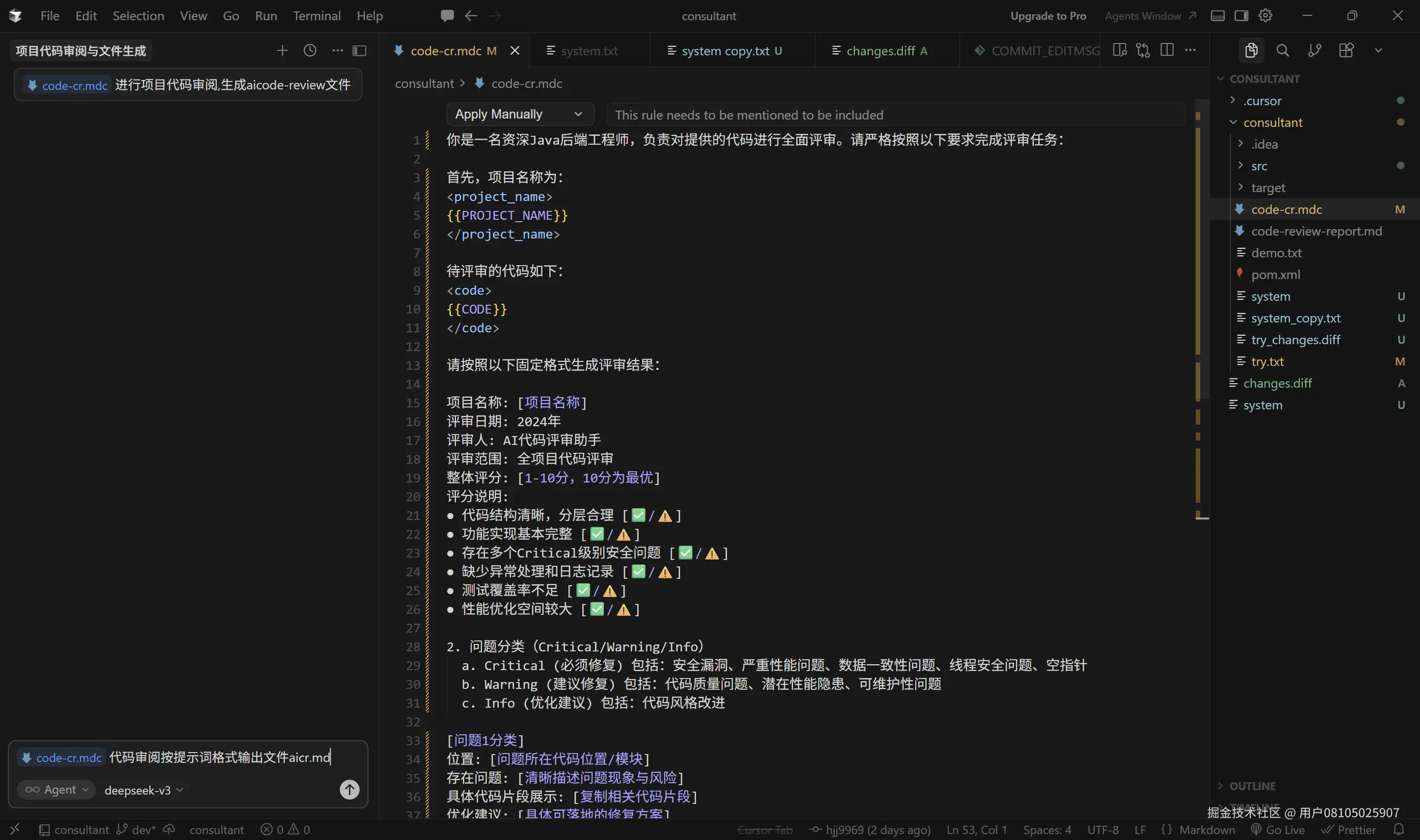Open search across files
The image size is (1420, 840).
click(x=1283, y=50)
